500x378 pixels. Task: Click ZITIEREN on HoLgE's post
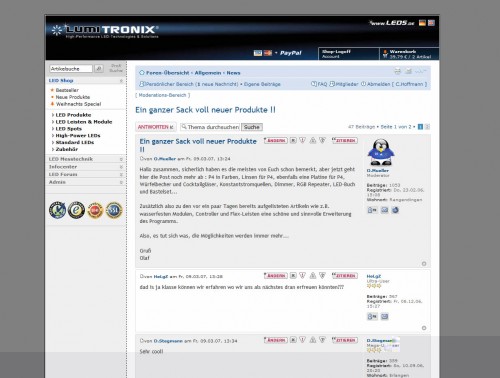[345, 276]
